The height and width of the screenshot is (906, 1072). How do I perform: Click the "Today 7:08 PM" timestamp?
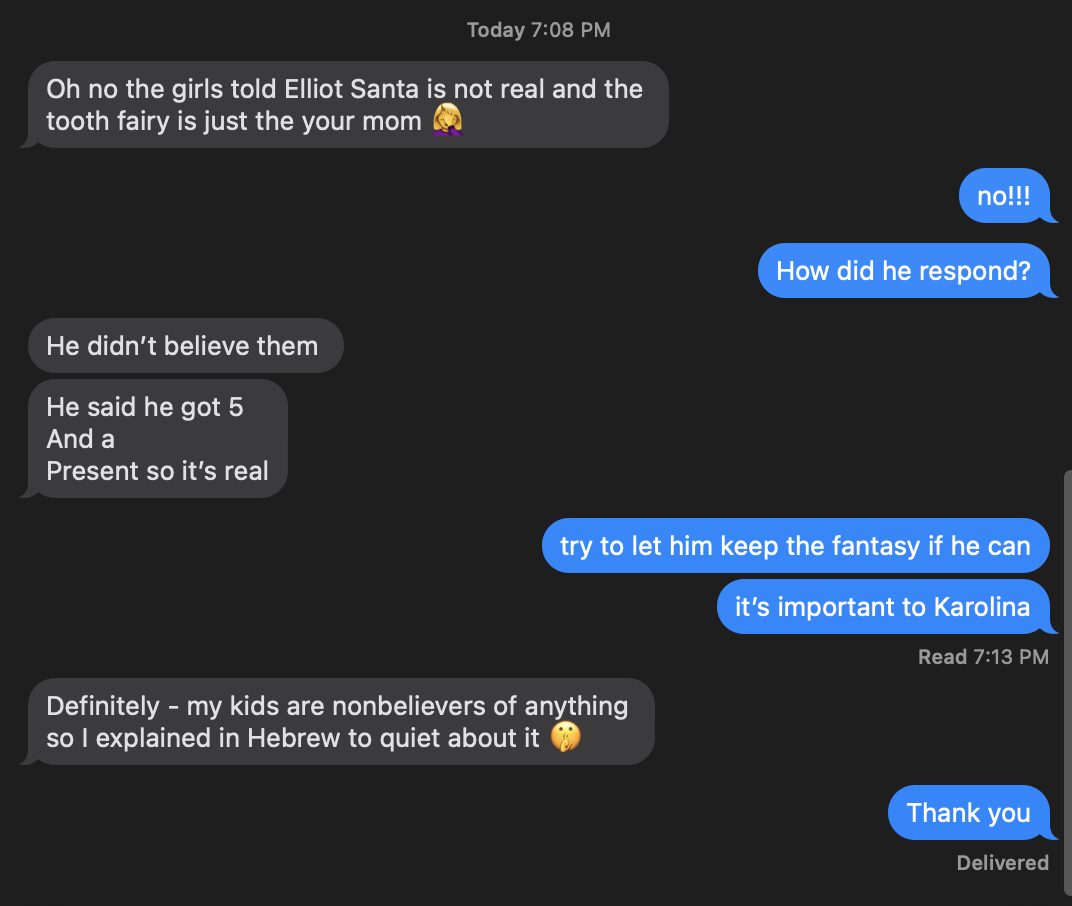(x=538, y=30)
